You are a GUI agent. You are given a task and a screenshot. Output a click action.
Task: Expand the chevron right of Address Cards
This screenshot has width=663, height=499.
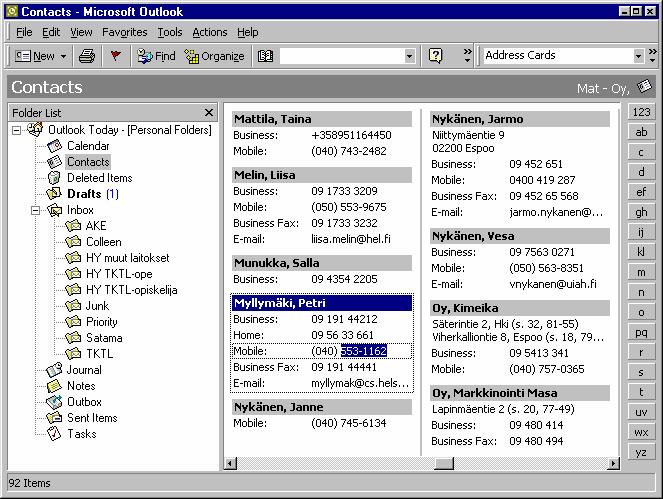pos(652,55)
